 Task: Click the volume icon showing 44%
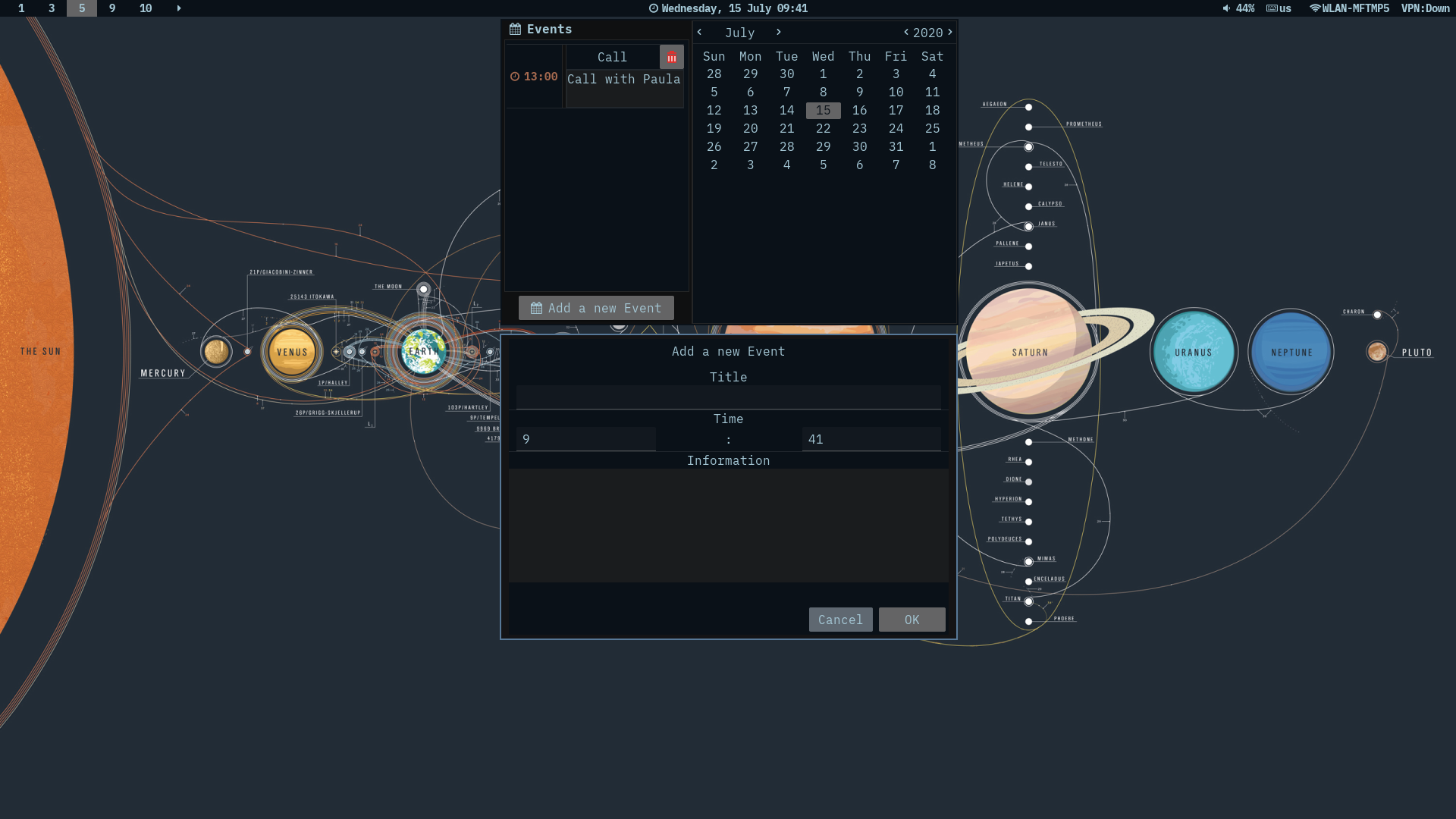click(x=1226, y=8)
